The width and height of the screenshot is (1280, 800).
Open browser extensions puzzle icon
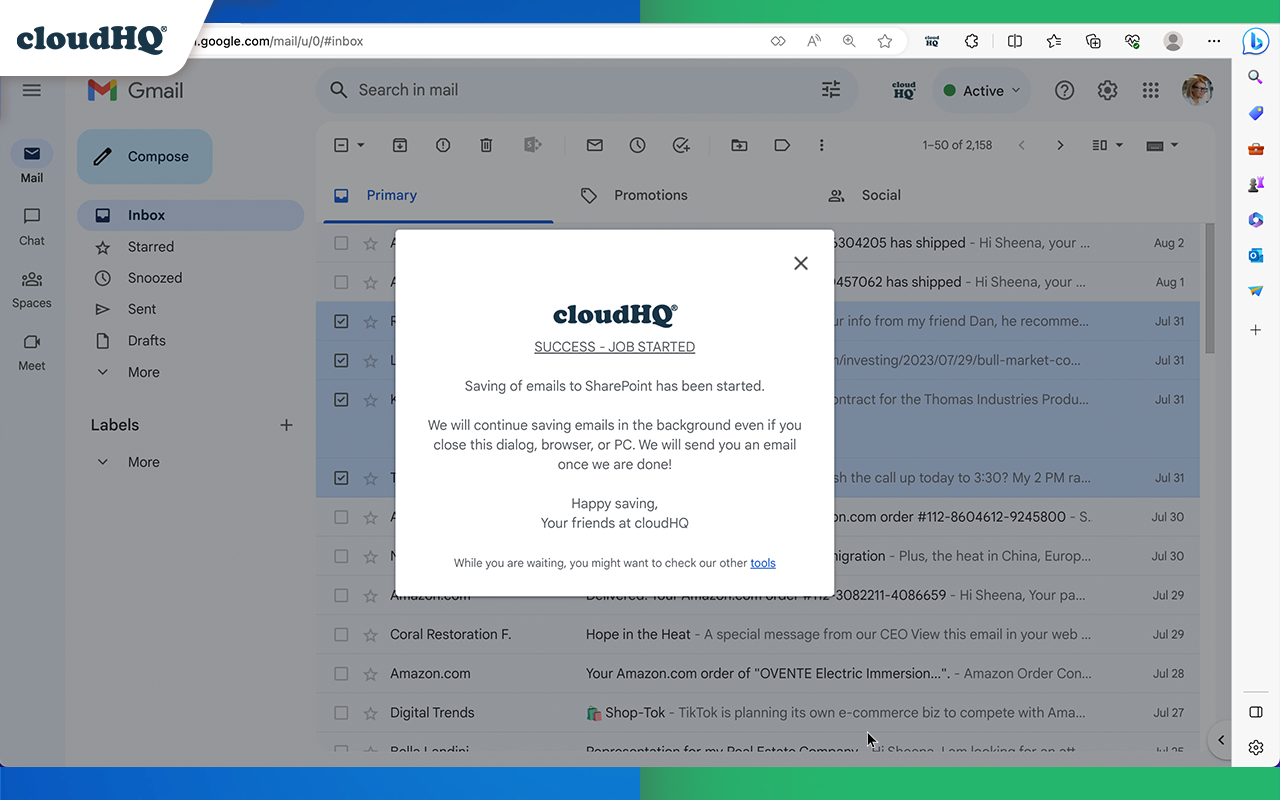(x=971, y=41)
